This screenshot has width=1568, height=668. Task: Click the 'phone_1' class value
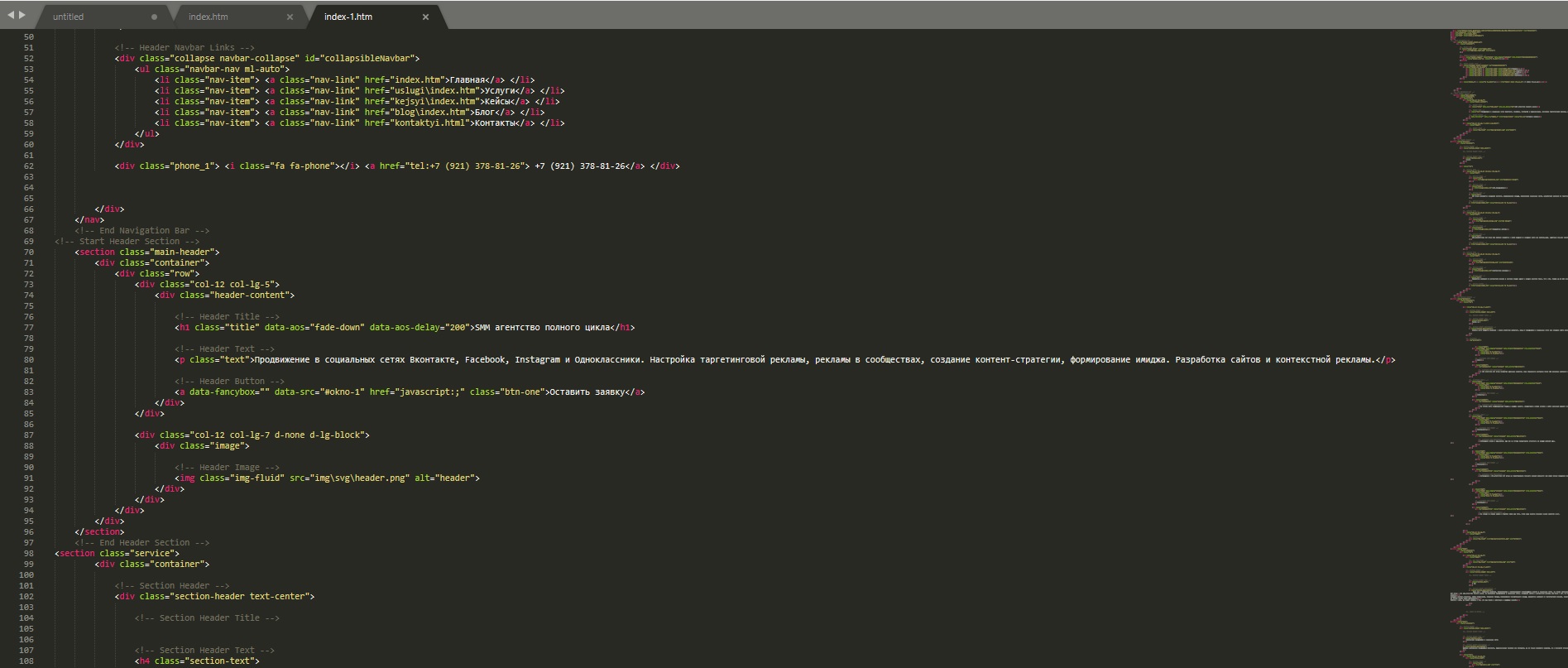click(x=192, y=166)
